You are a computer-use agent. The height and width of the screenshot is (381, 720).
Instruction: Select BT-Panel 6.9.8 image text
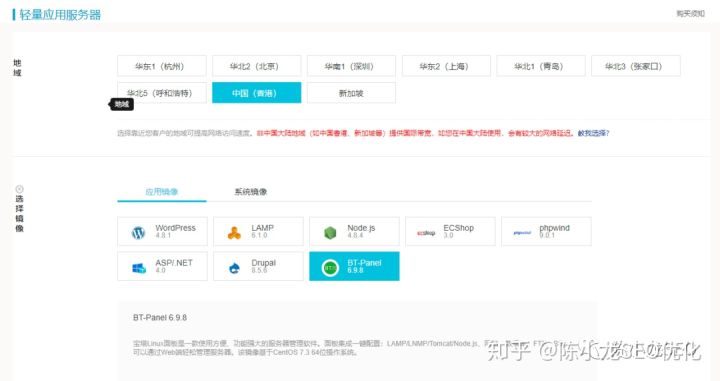[364, 266]
